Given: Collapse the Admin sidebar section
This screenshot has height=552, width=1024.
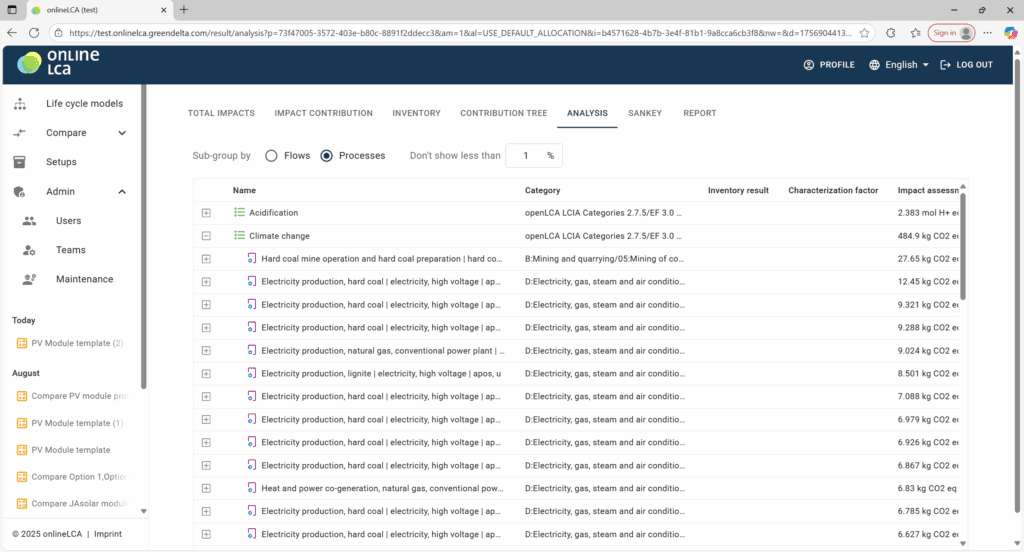Looking at the screenshot, I should pos(122,192).
